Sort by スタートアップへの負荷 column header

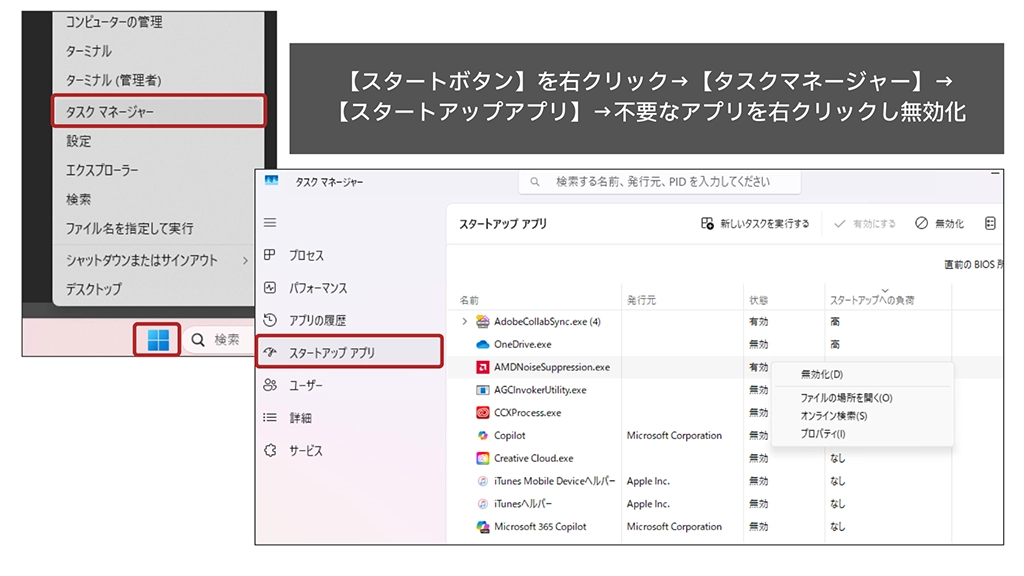point(872,300)
